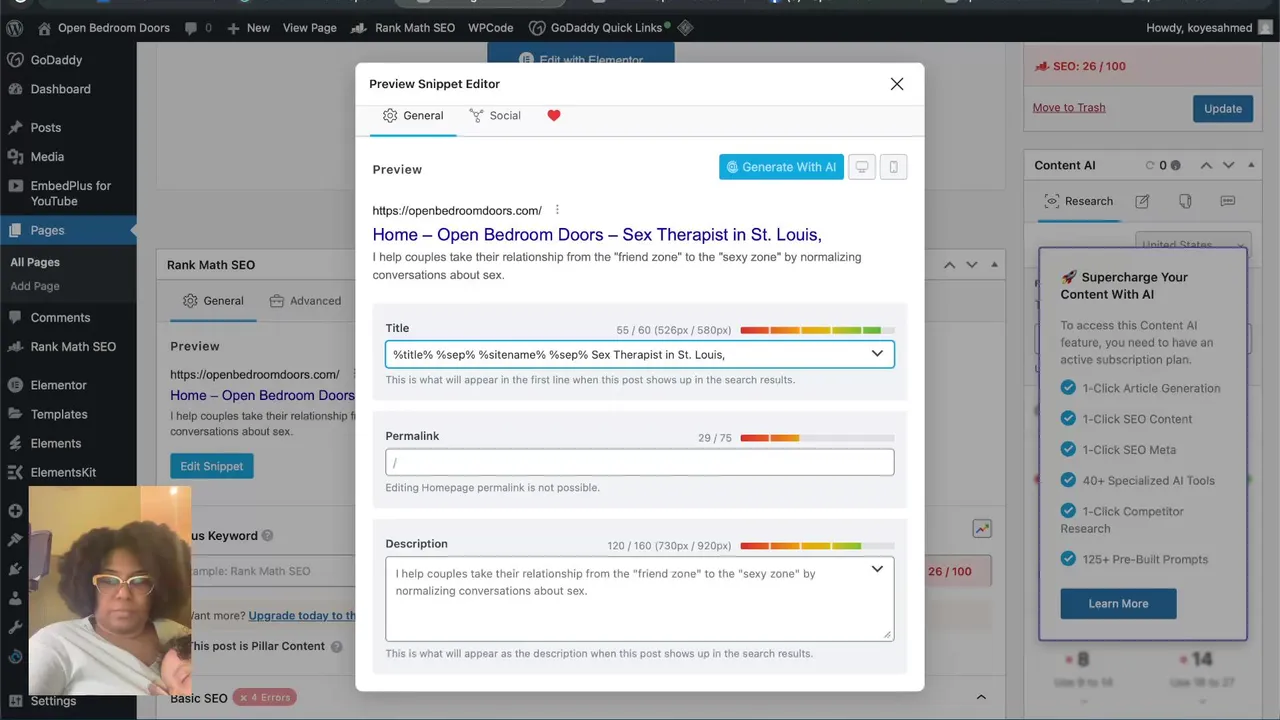The image size is (1280, 720).
Task: Open General tab in Rank Math metabox
Action: (213, 301)
